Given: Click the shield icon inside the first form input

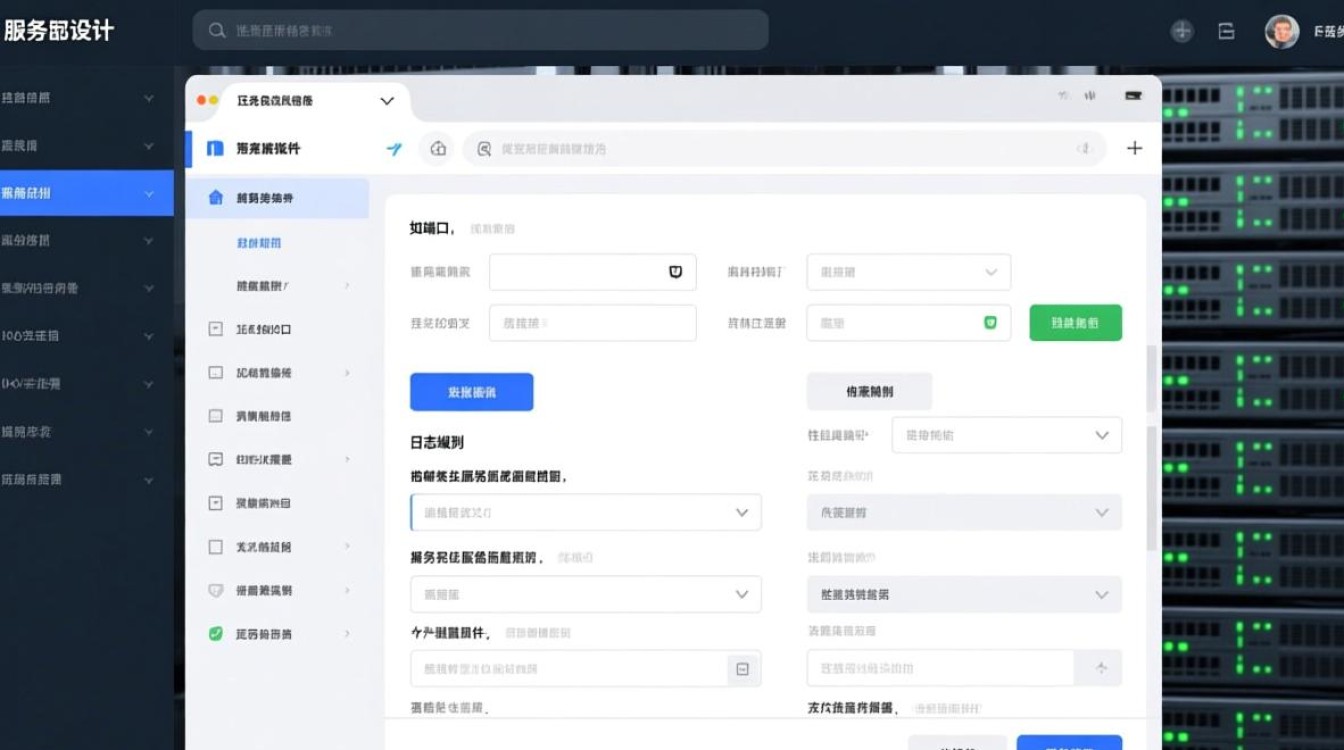Looking at the screenshot, I should pos(674,271).
